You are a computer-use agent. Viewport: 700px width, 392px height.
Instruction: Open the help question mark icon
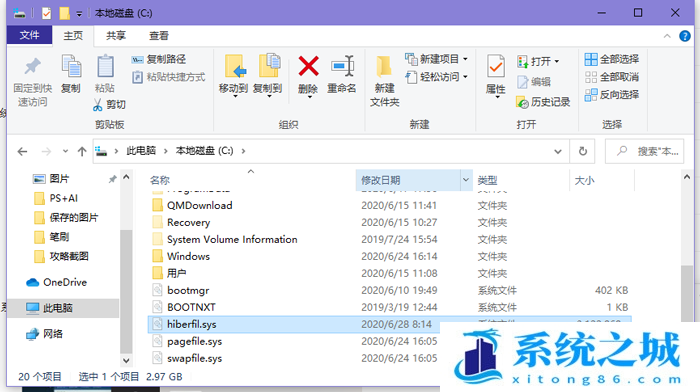pyautogui.click(x=684, y=36)
